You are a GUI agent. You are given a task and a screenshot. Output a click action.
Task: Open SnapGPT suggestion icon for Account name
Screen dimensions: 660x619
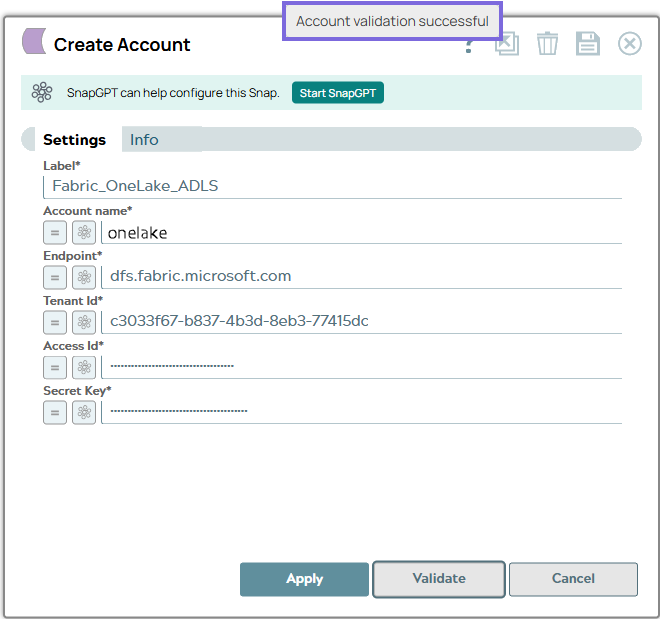(84, 233)
